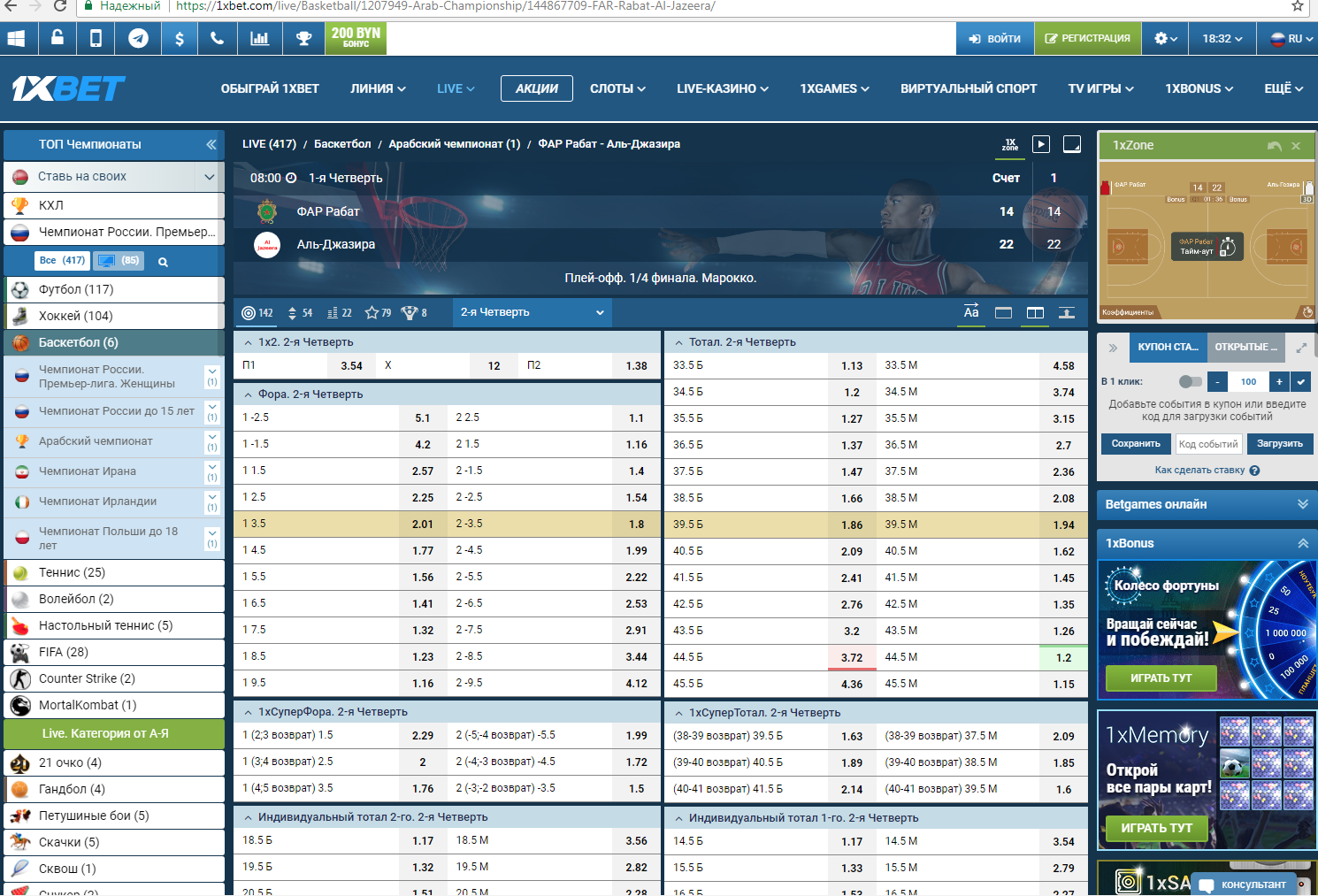Switch markets to single-column layout
This screenshot has width=1318, height=896.
pyautogui.click(x=1003, y=312)
